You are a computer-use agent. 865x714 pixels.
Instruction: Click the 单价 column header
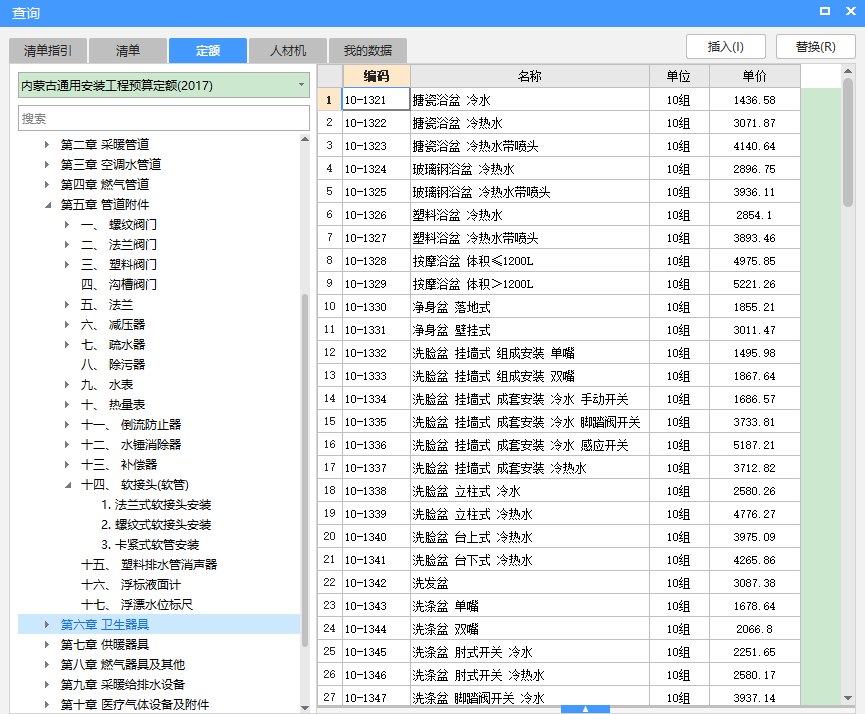[754, 77]
